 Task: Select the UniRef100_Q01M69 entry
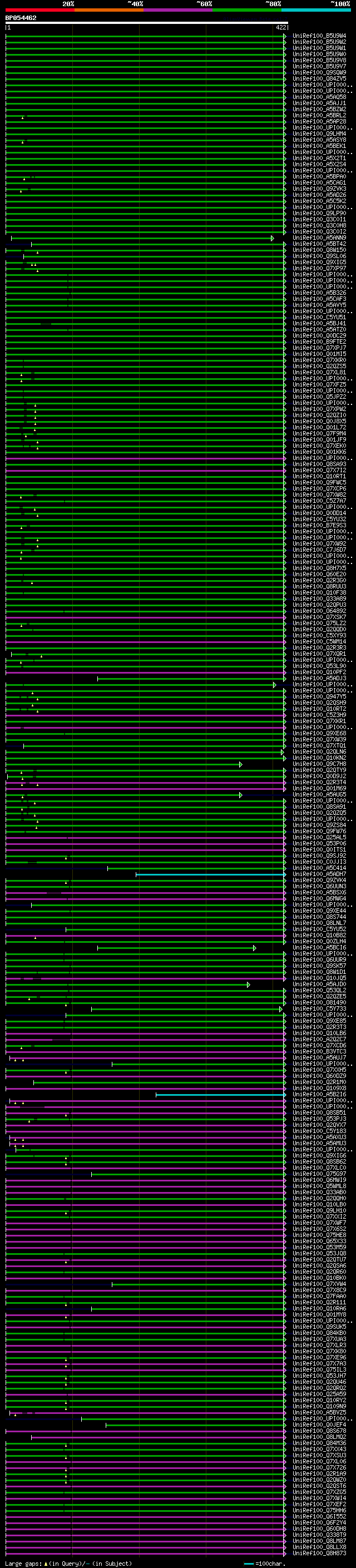(x=319, y=788)
